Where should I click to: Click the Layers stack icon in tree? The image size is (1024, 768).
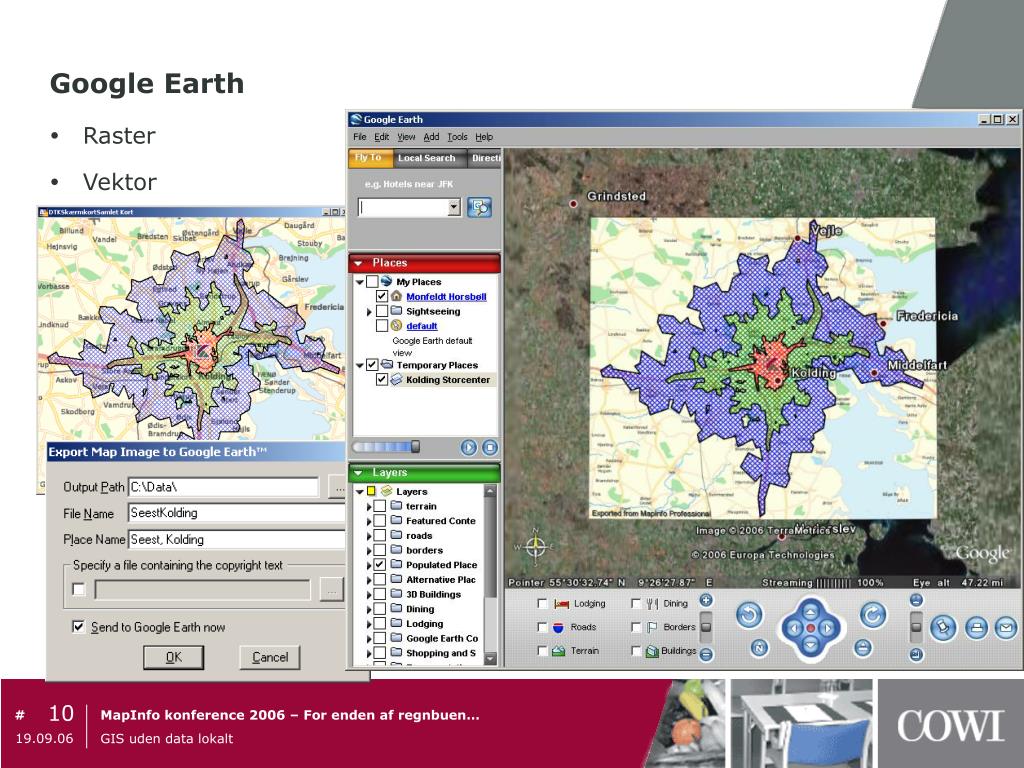tap(387, 491)
